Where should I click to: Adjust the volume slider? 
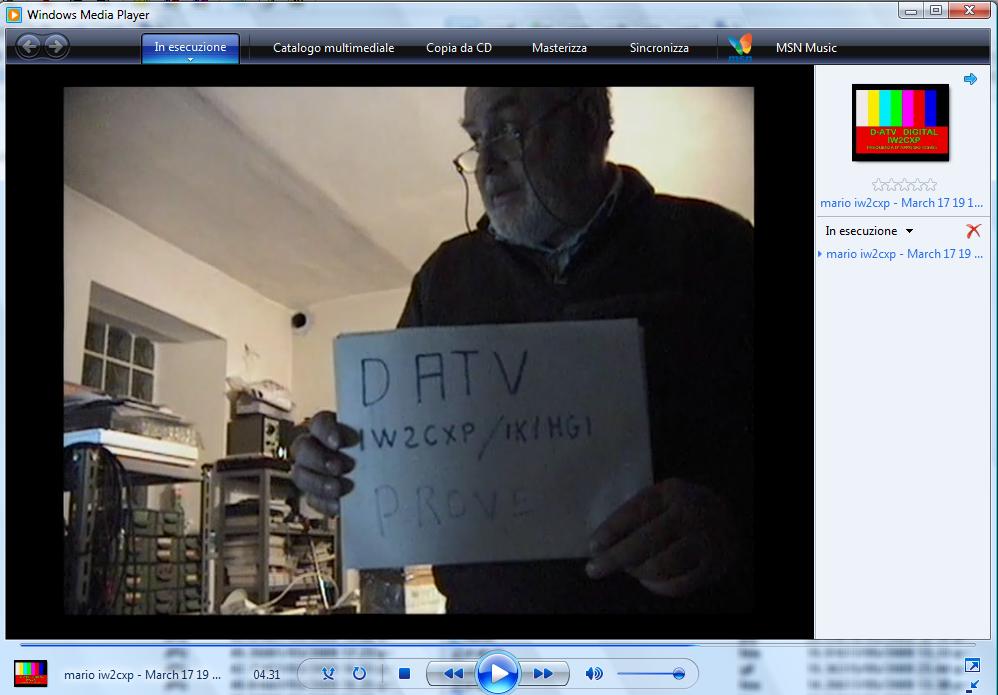pyautogui.click(x=652, y=673)
